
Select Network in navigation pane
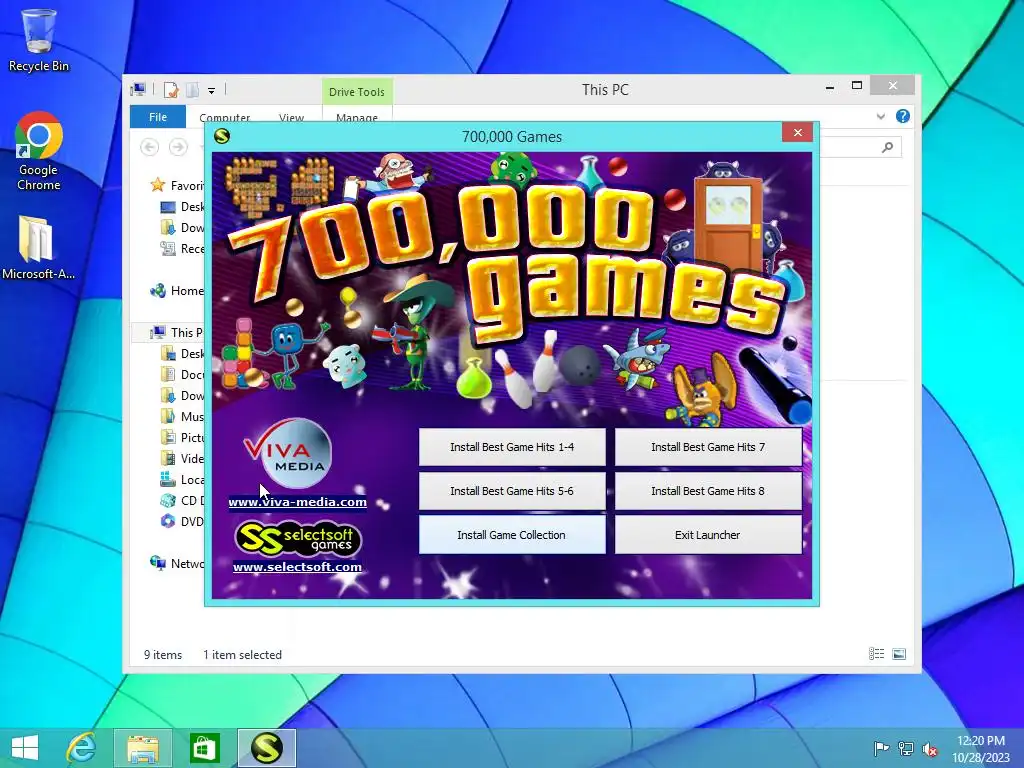click(x=176, y=564)
